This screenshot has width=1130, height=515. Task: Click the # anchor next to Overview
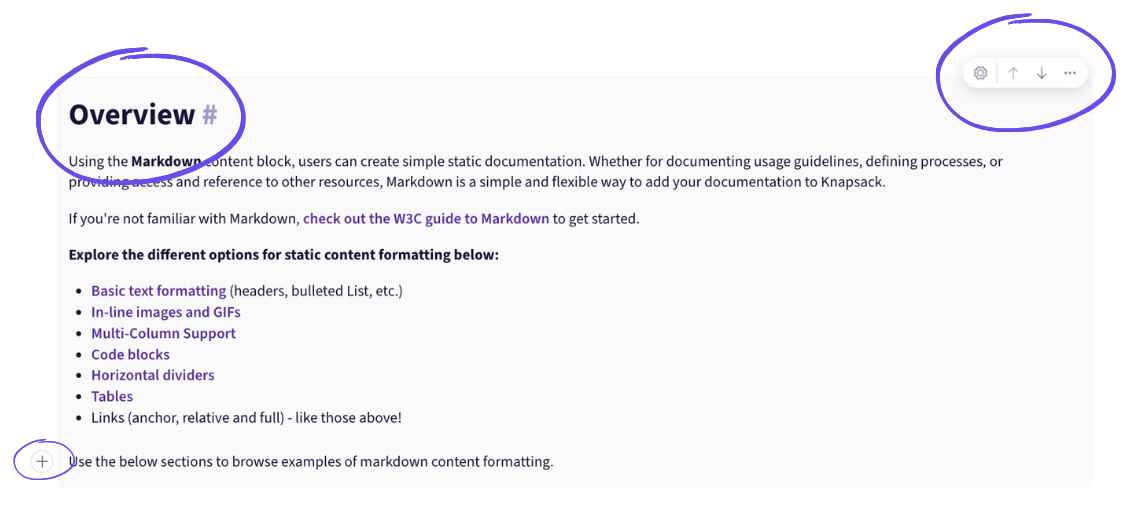[210, 115]
